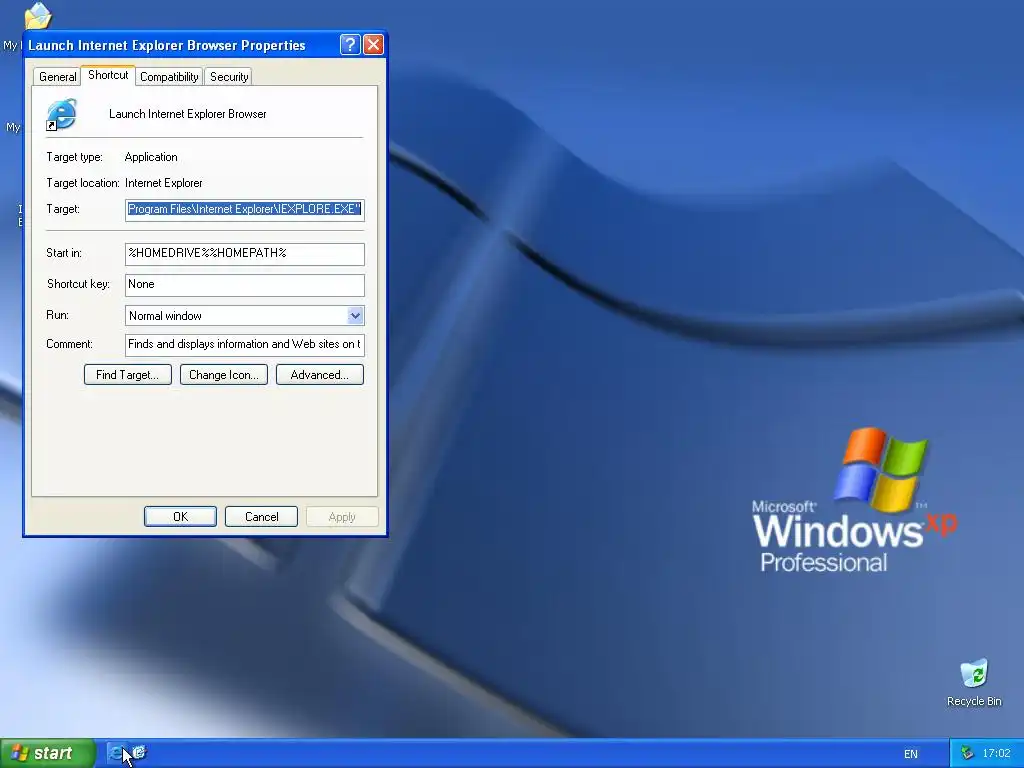Click the dialog's question mark help button
The height and width of the screenshot is (768, 1024).
(350, 44)
